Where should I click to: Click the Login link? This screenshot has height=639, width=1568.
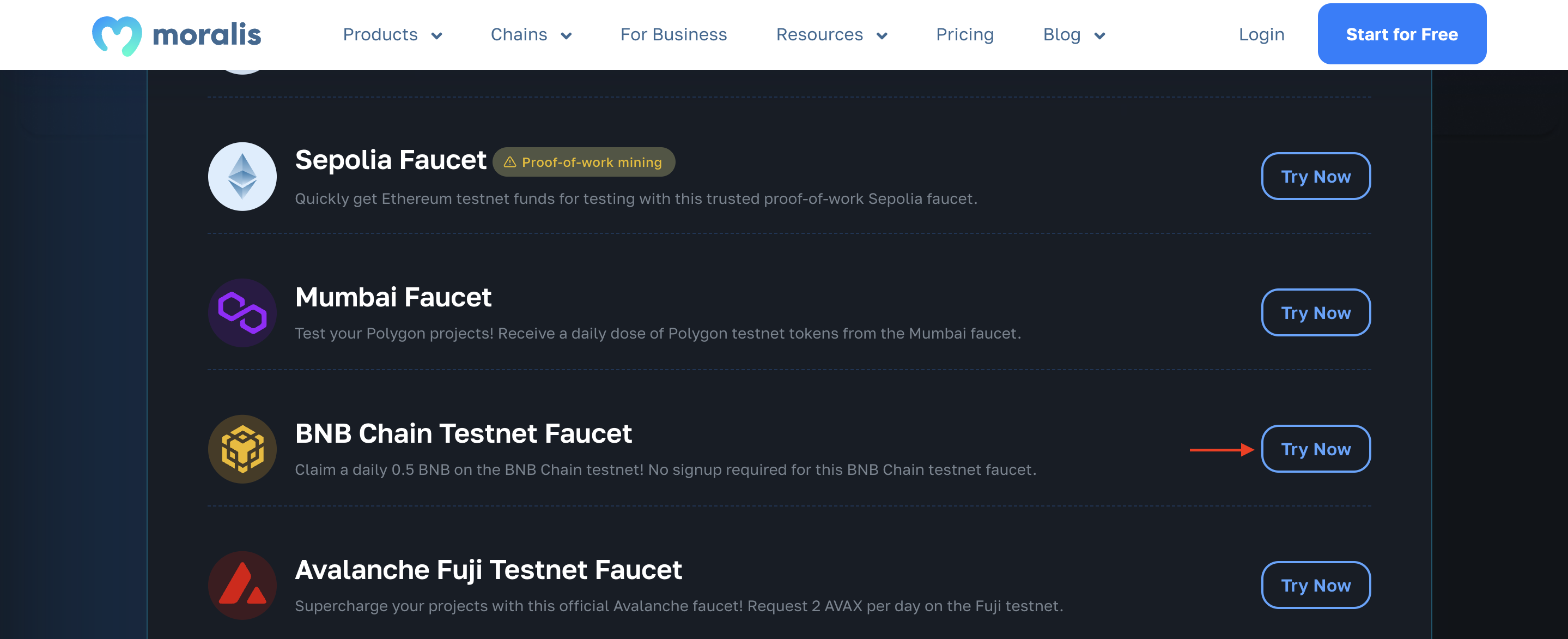pos(1261,35)
